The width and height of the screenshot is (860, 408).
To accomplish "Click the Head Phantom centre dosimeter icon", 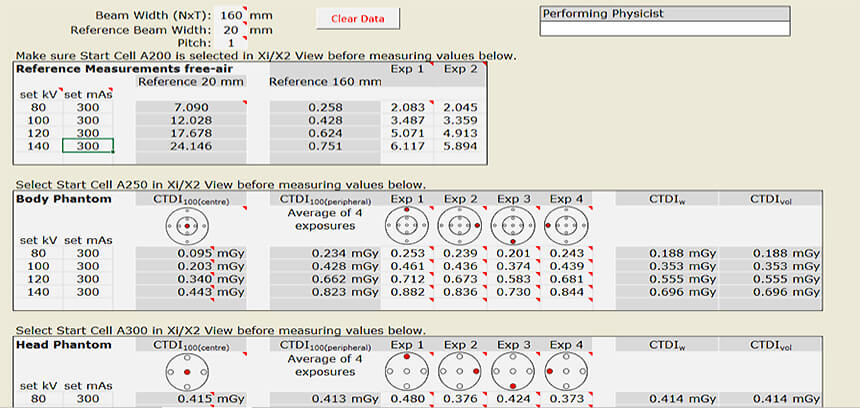I will coord(185,372).
